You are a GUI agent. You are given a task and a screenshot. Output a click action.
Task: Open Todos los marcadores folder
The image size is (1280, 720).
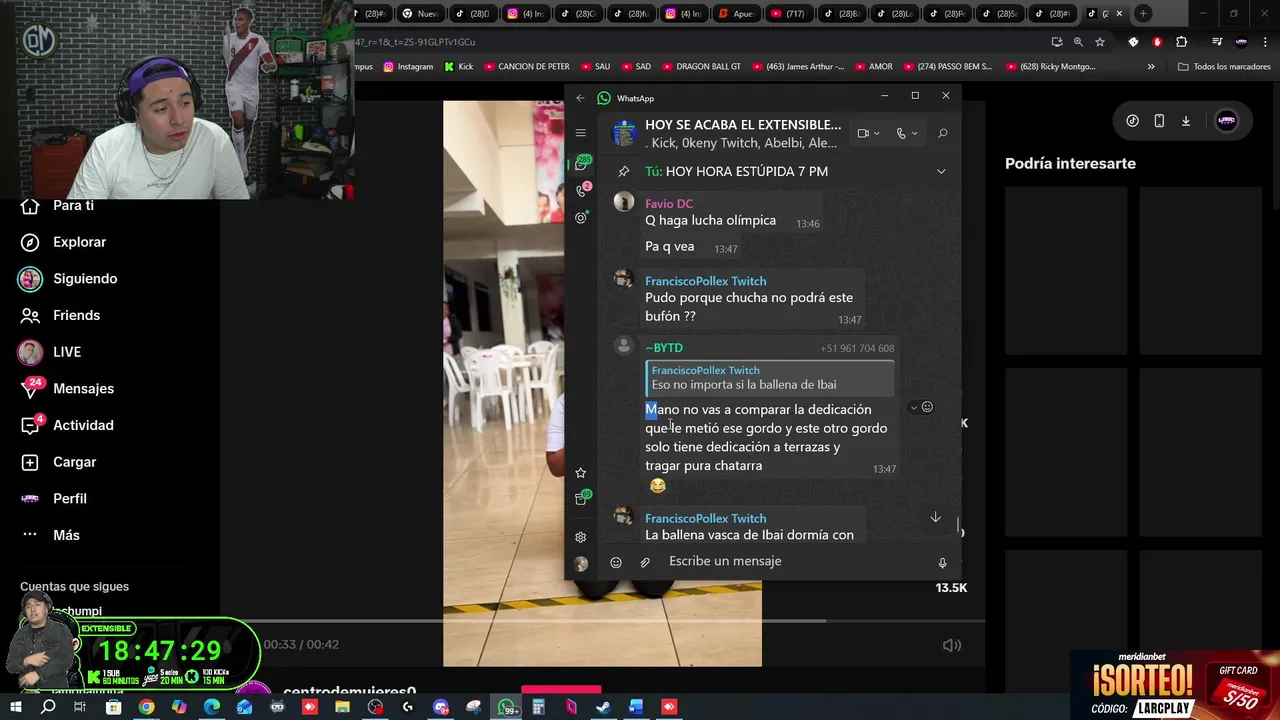1224,67
